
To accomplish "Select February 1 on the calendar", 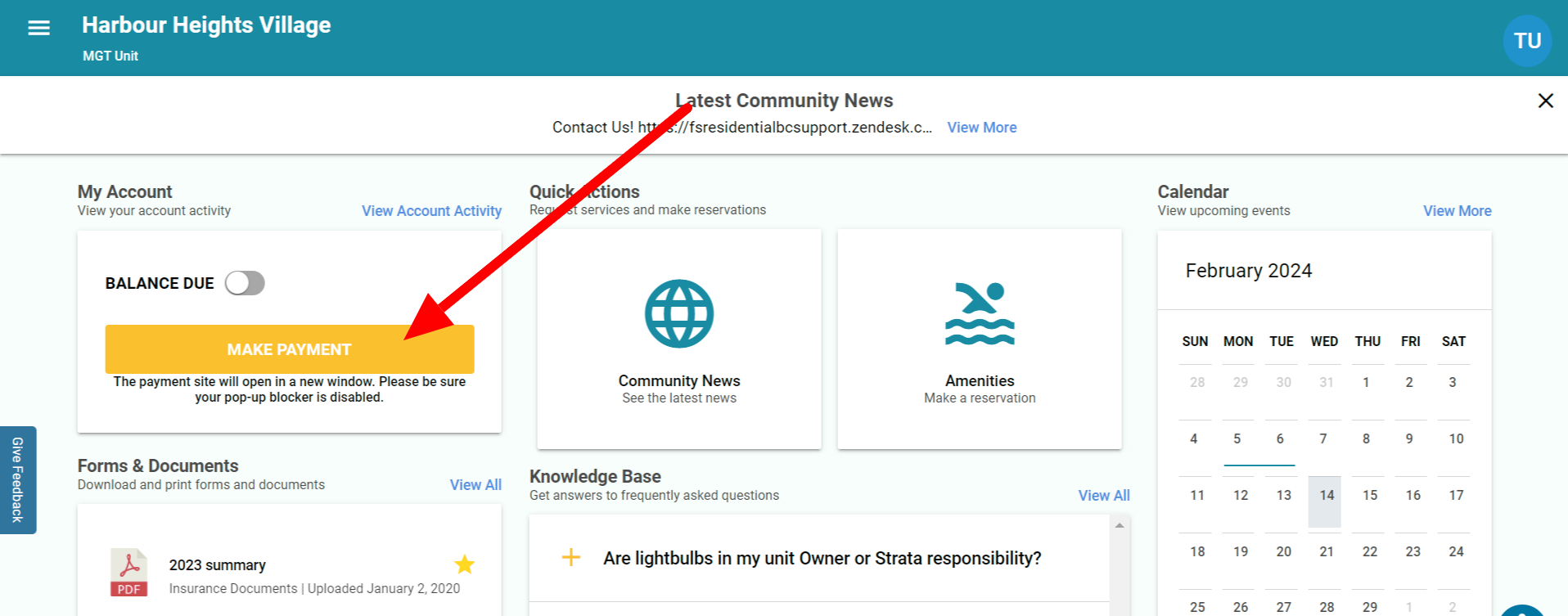I will (x=1367, y=383).
